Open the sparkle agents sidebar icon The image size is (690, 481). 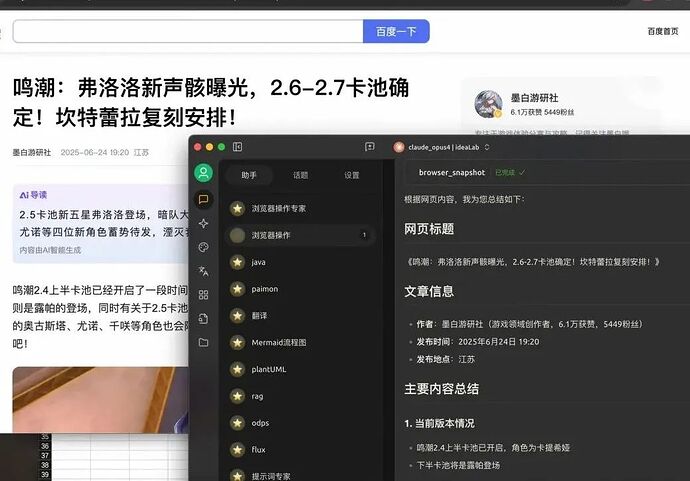[204, 223]
